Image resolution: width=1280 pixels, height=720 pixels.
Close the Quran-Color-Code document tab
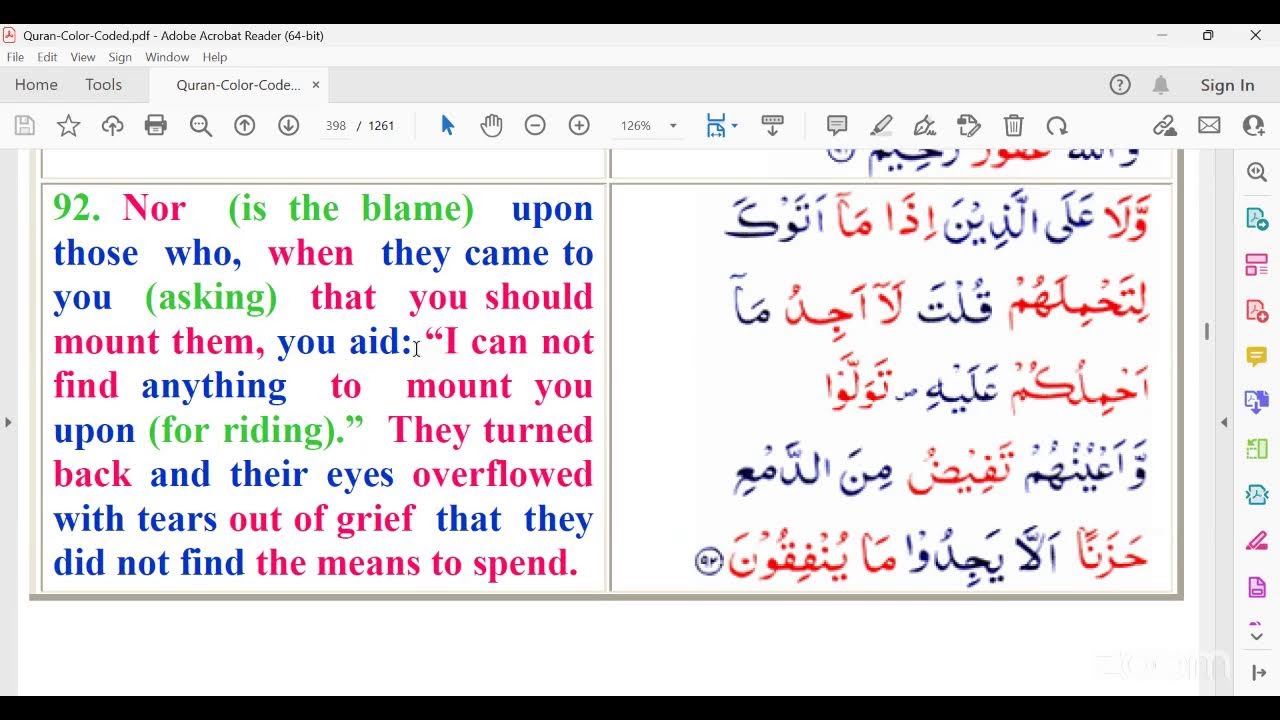click(x=316, y=85)
